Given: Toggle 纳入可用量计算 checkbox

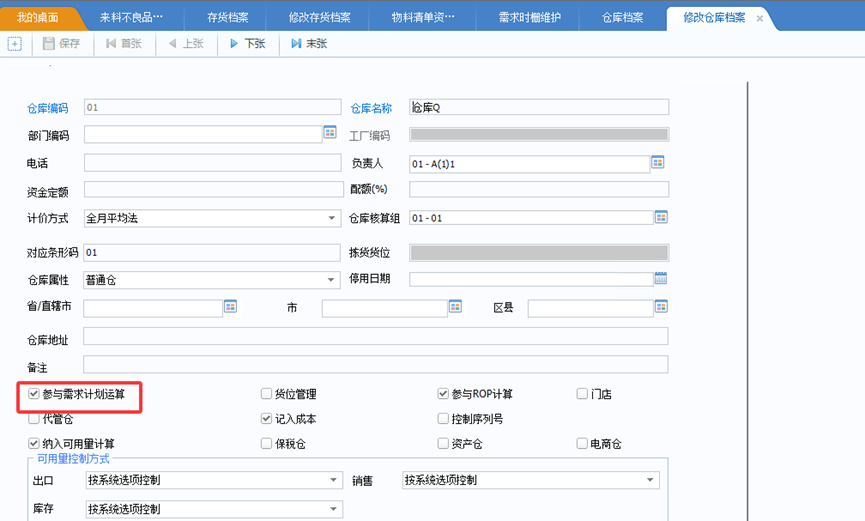Looking at the screenshot, I should coord(34,443).
